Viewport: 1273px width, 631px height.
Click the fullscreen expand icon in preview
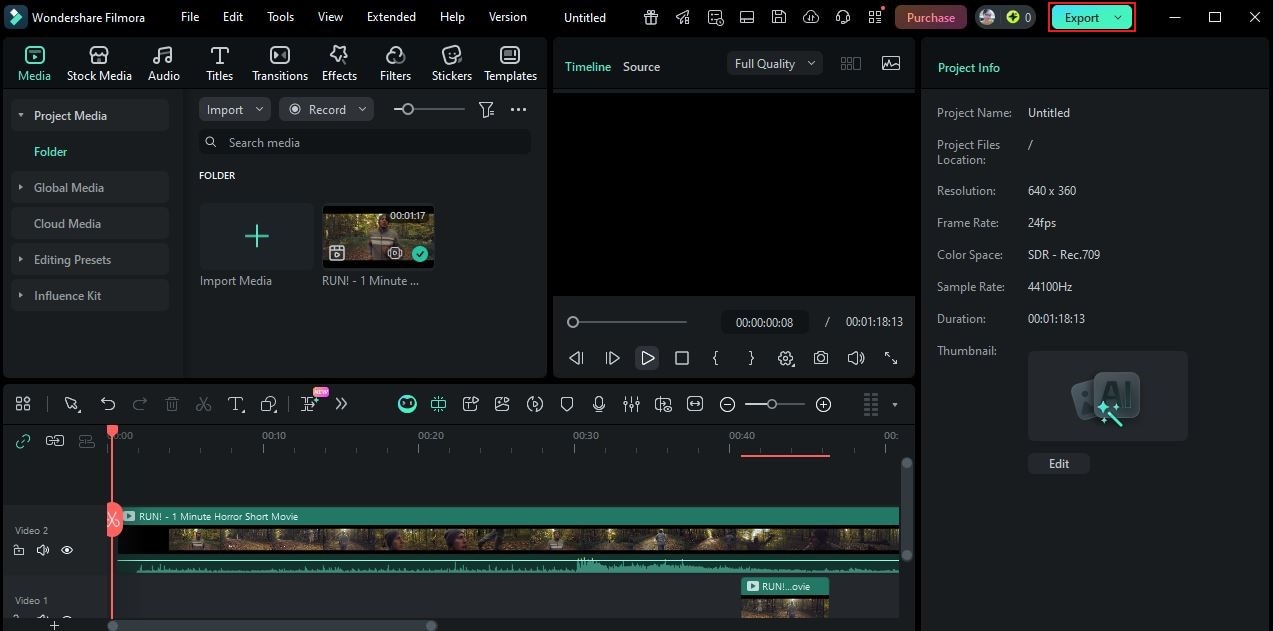890,358
